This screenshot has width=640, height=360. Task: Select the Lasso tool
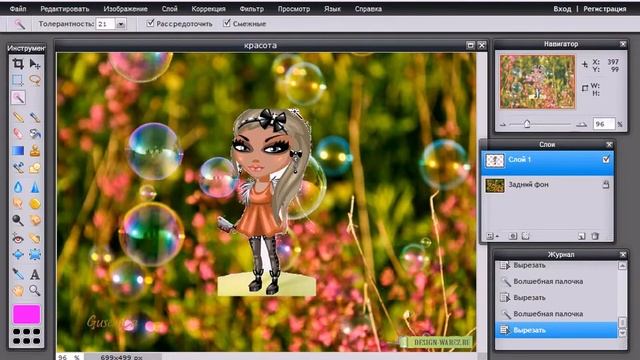tap(35, 80)
